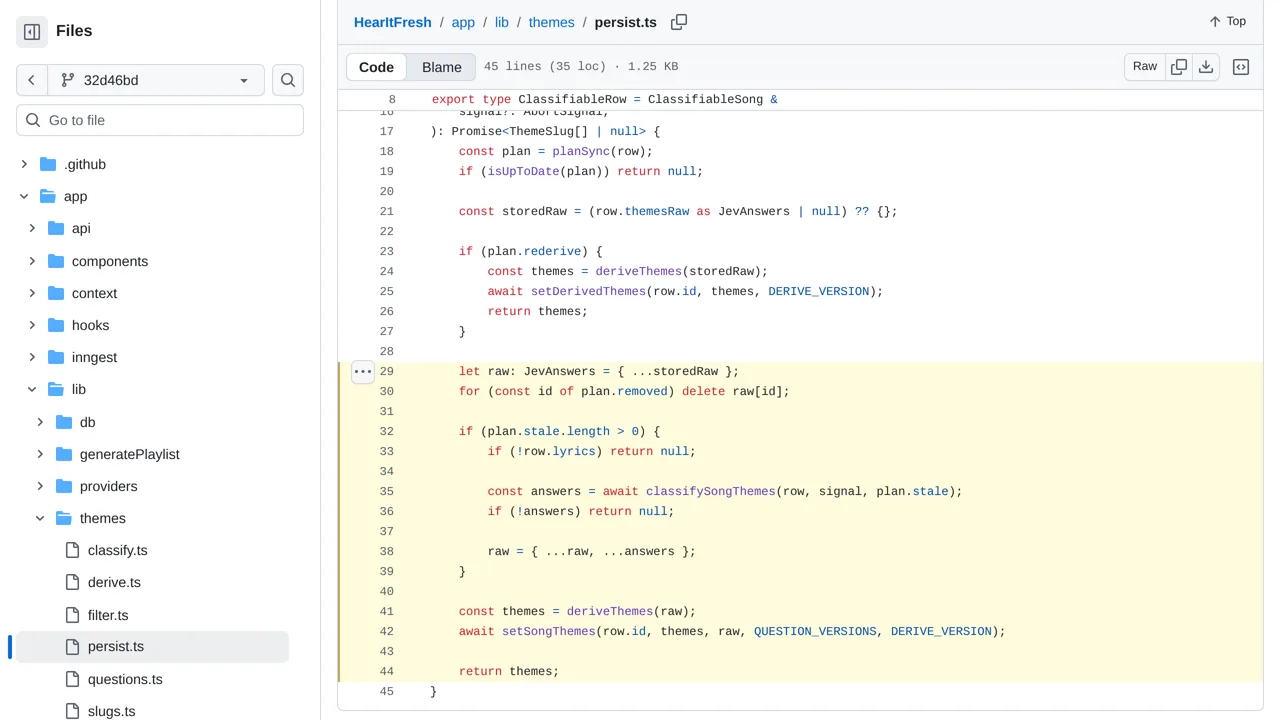Switch to the Blame tab
The width and height of the screenshot is (1280, 720).
point(441,67)
